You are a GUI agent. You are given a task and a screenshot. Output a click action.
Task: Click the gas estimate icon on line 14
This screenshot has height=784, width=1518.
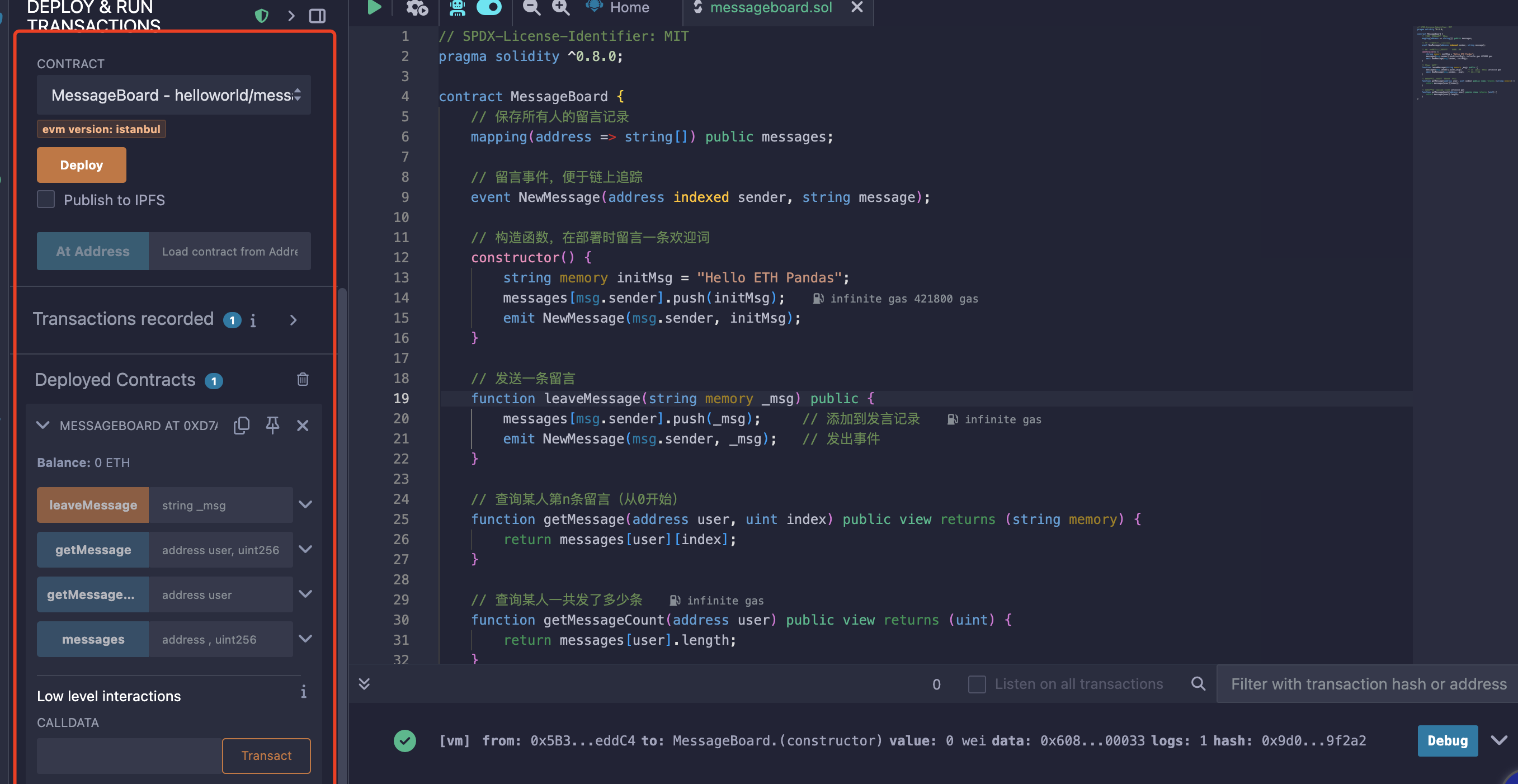click(x=818, y=299)
